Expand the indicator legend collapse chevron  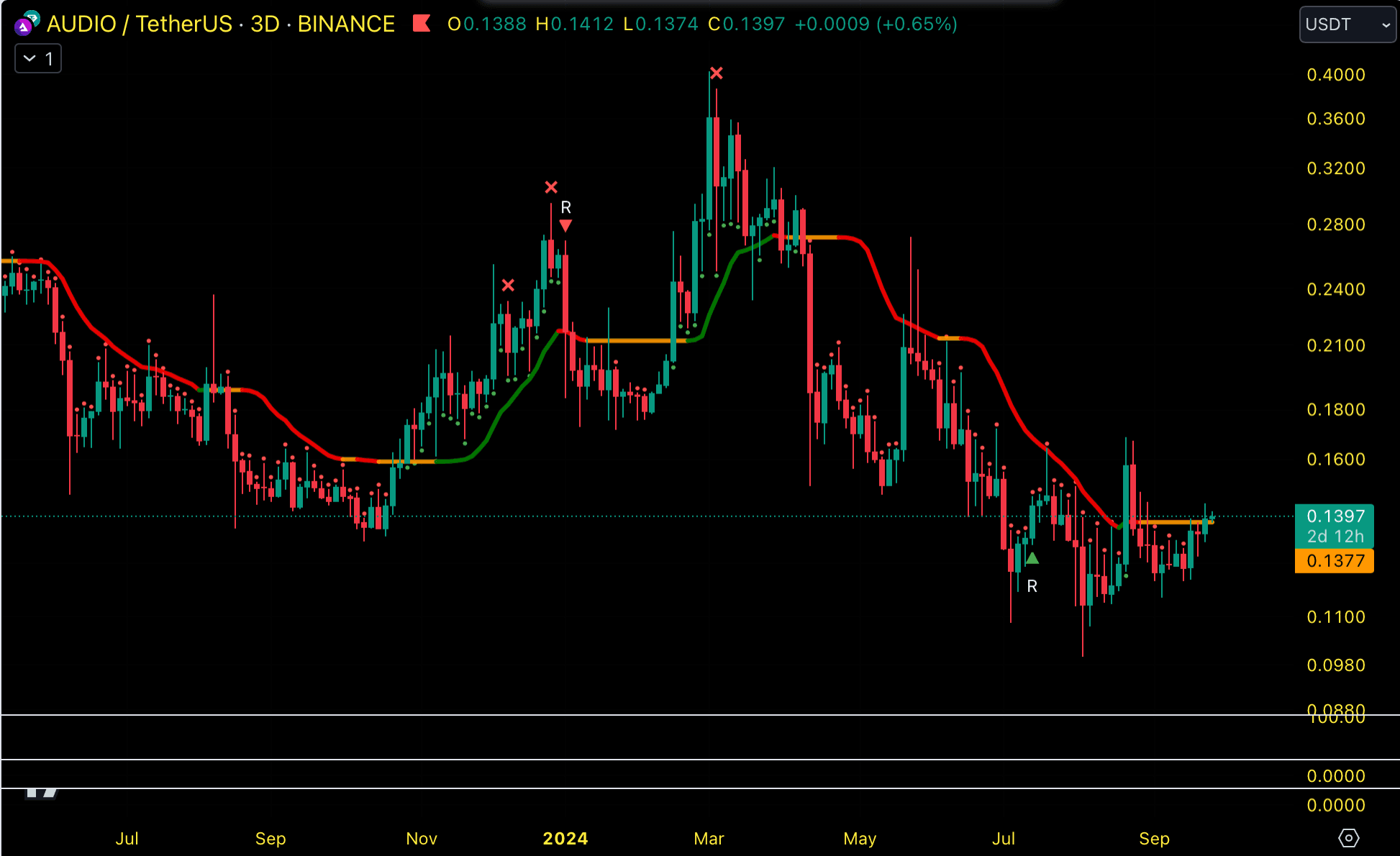pyautogui.click(x=38, y=59)
